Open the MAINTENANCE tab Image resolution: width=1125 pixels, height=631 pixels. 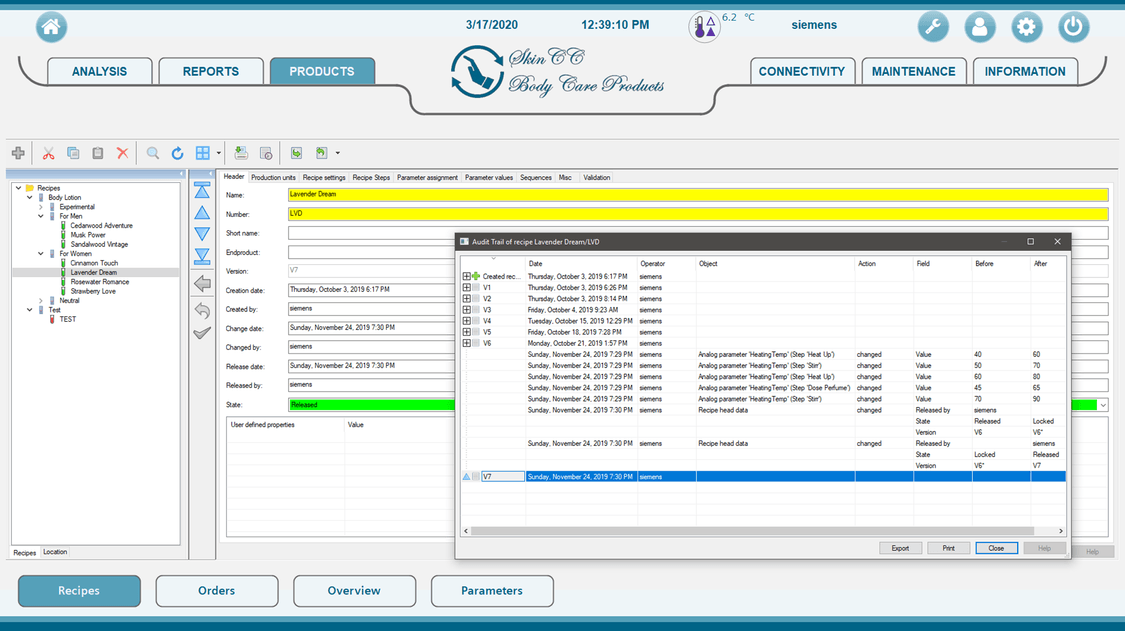click(913, 72)
